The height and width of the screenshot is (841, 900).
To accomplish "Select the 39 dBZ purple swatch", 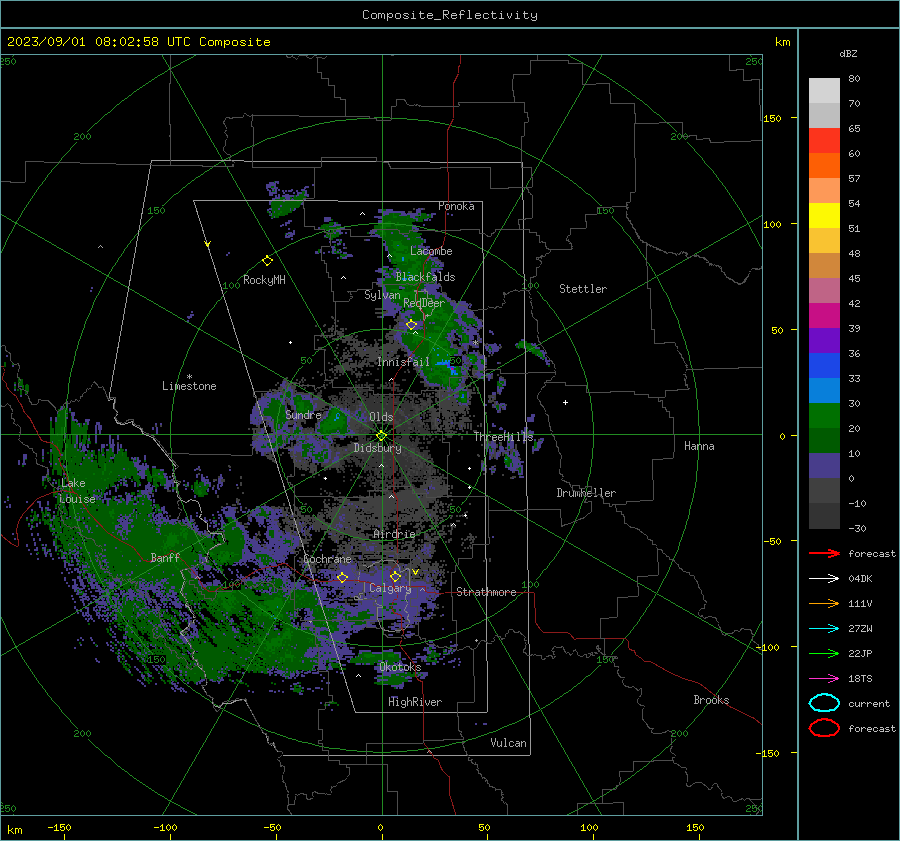I will pyautogui.click(x=824, y=340).
